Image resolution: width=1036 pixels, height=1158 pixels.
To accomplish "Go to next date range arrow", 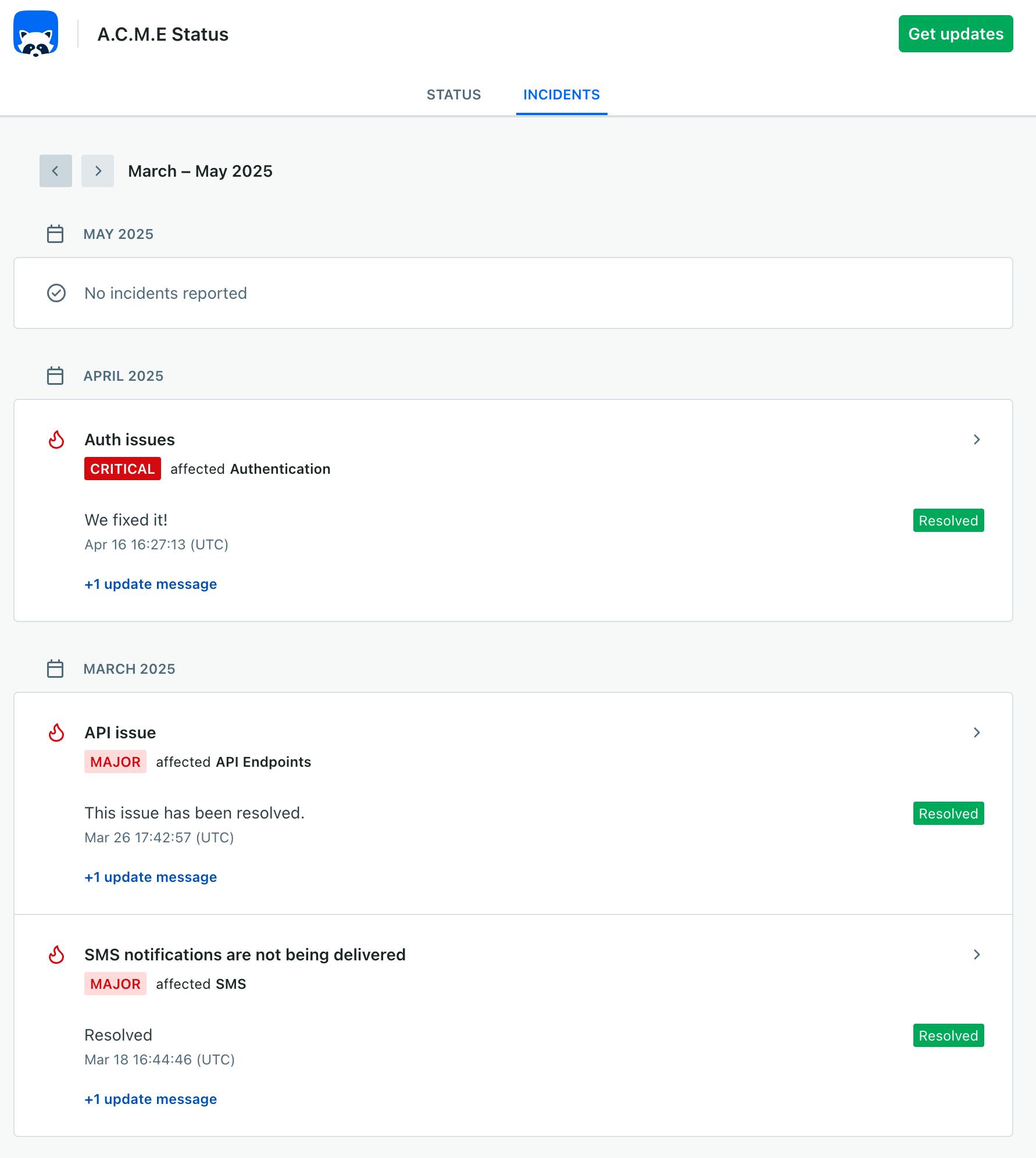I will pos(98,171).
